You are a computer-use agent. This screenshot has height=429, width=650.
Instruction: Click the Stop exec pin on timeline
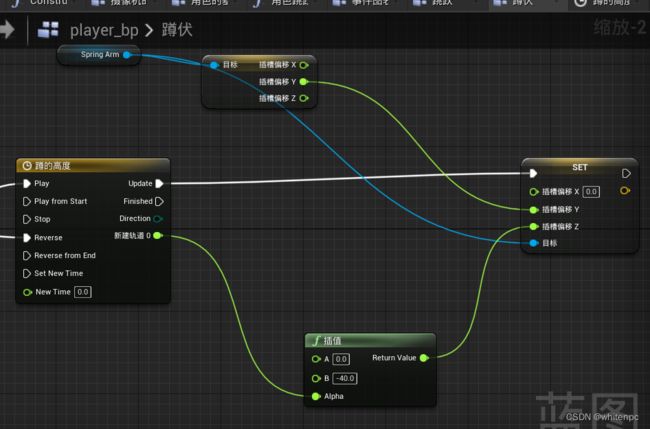coord(27,219)
